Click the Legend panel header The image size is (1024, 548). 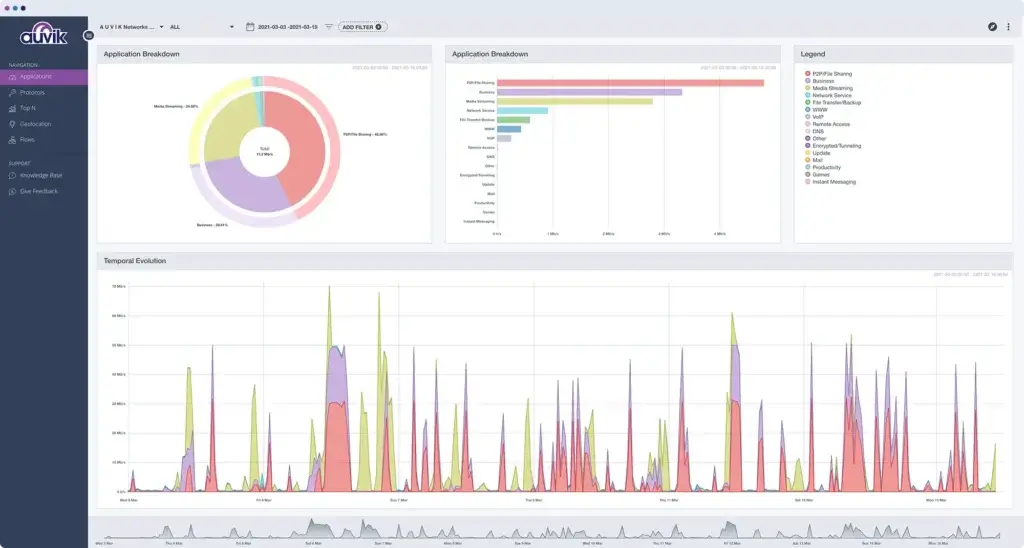click(903, 54)
